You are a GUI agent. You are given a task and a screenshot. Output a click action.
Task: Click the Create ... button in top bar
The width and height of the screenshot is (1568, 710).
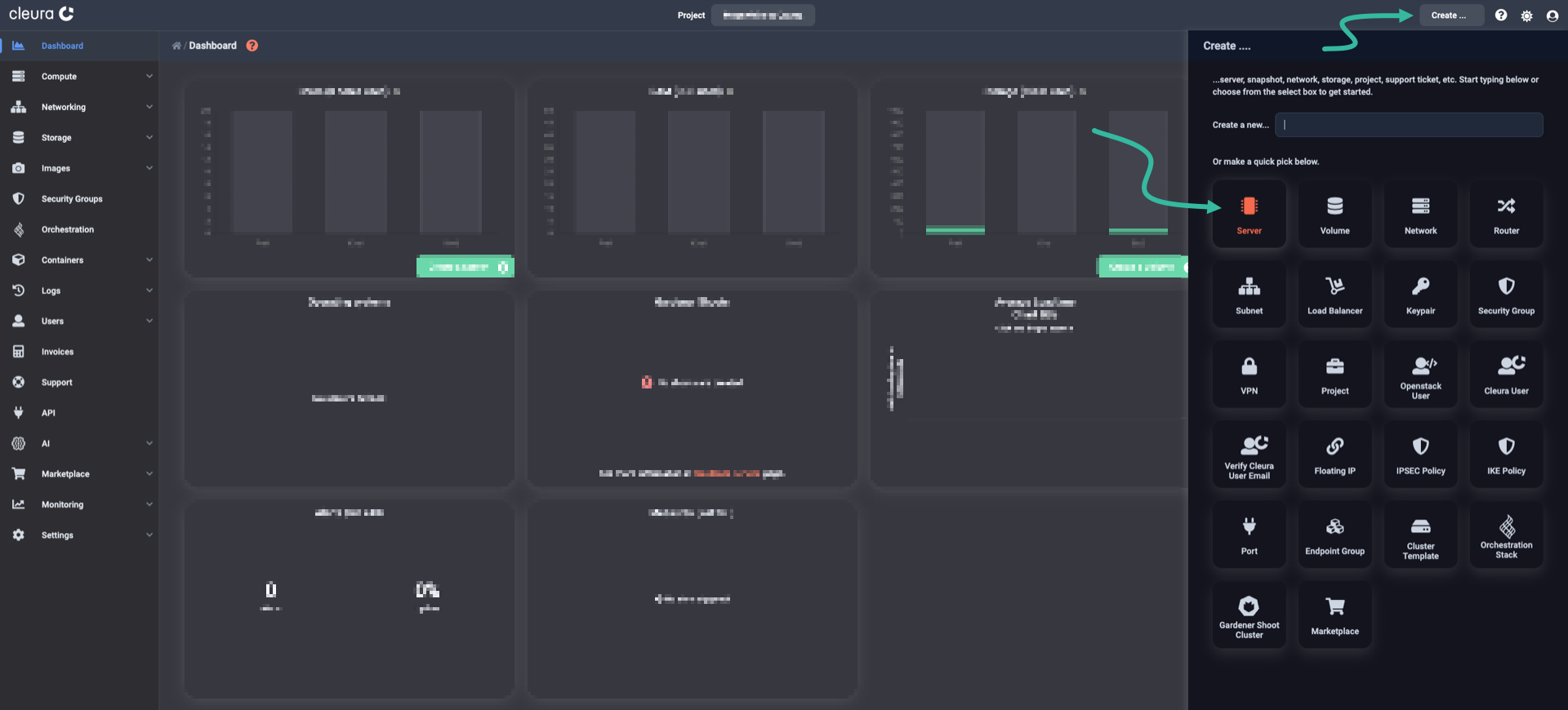click(x=1451, y=16)
